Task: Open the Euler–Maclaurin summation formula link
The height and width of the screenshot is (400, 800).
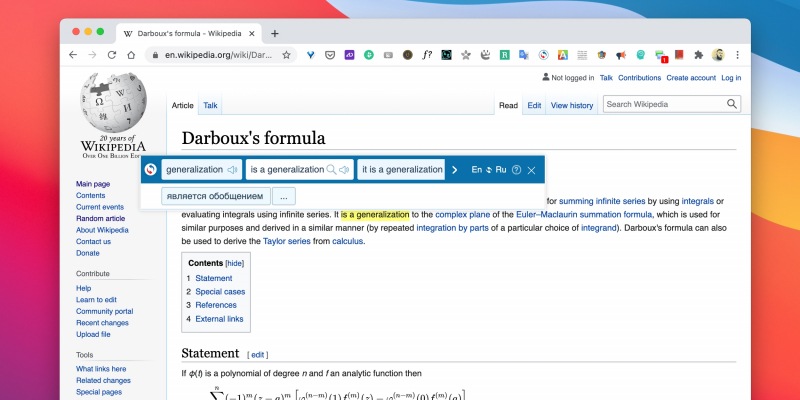Action: pyautogui.click(x=584, y=214)
